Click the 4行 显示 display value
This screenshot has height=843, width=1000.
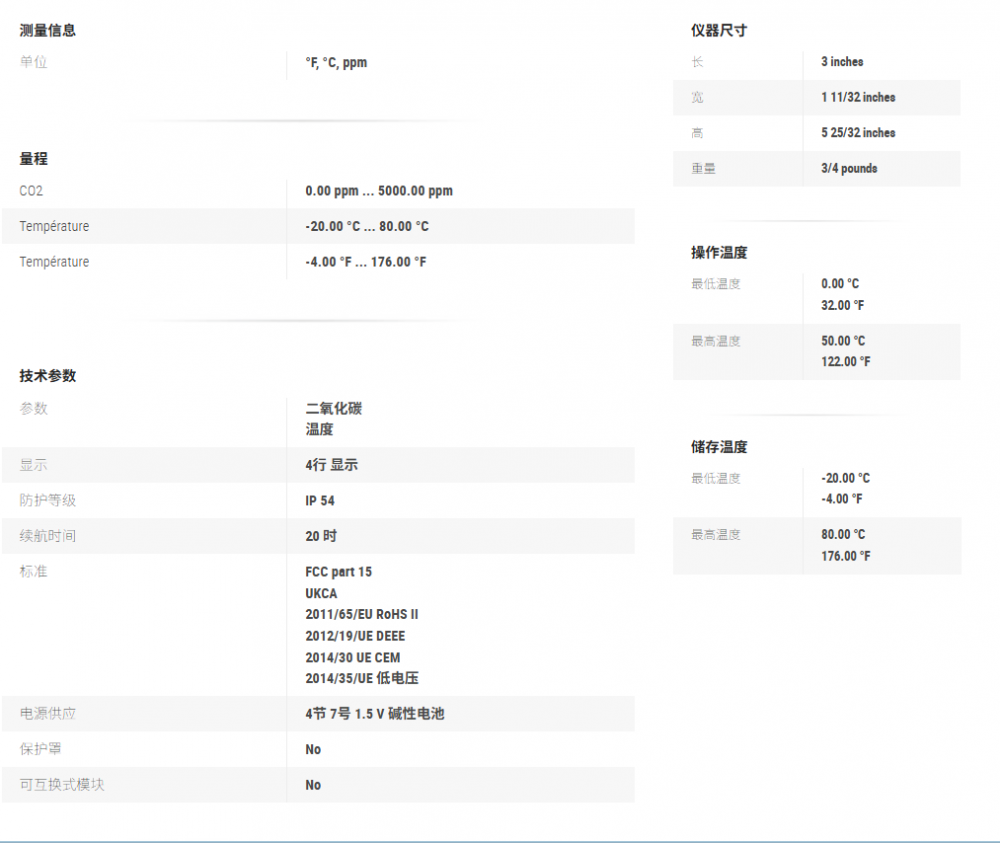[331, 465]
